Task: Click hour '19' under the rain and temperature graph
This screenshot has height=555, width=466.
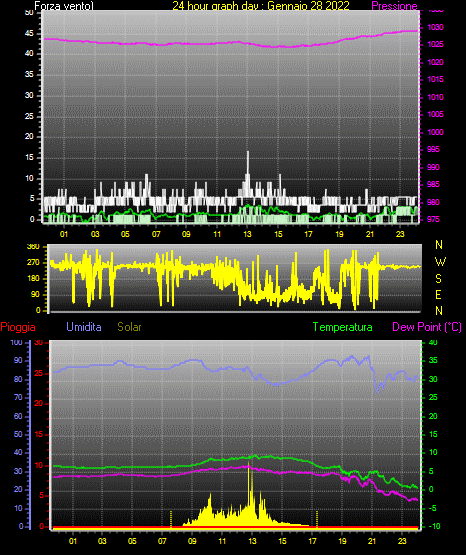Action: (342, 541)
